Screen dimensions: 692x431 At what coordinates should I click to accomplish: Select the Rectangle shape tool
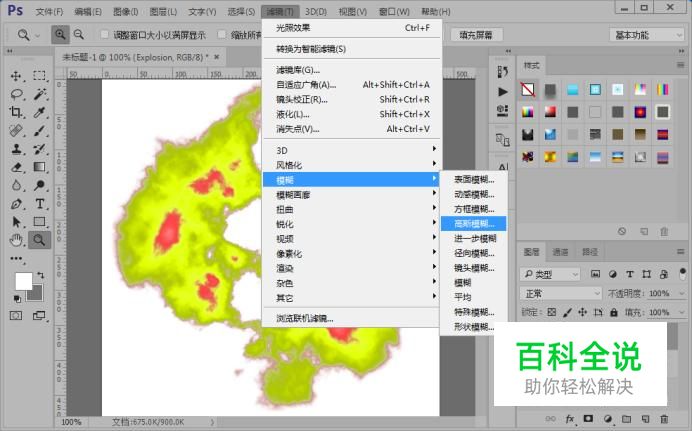[x=39, y=221]
